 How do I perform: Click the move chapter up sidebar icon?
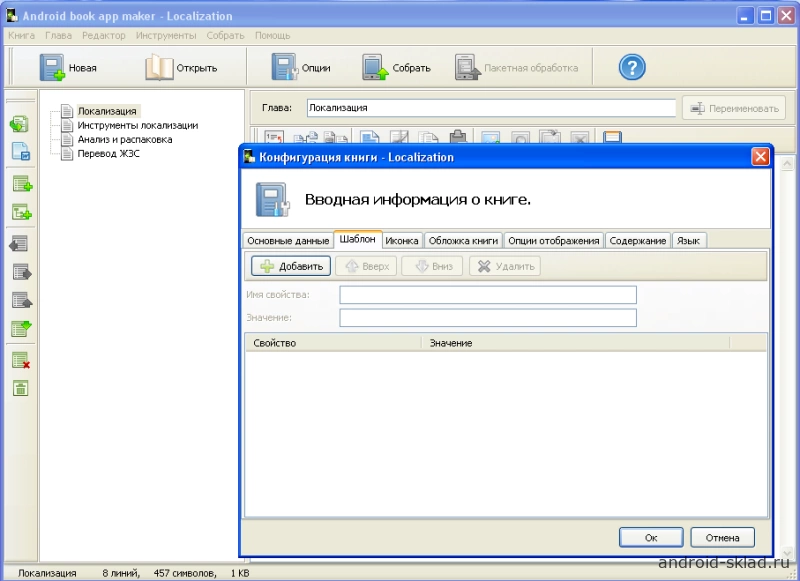click(x=21, y=300)
